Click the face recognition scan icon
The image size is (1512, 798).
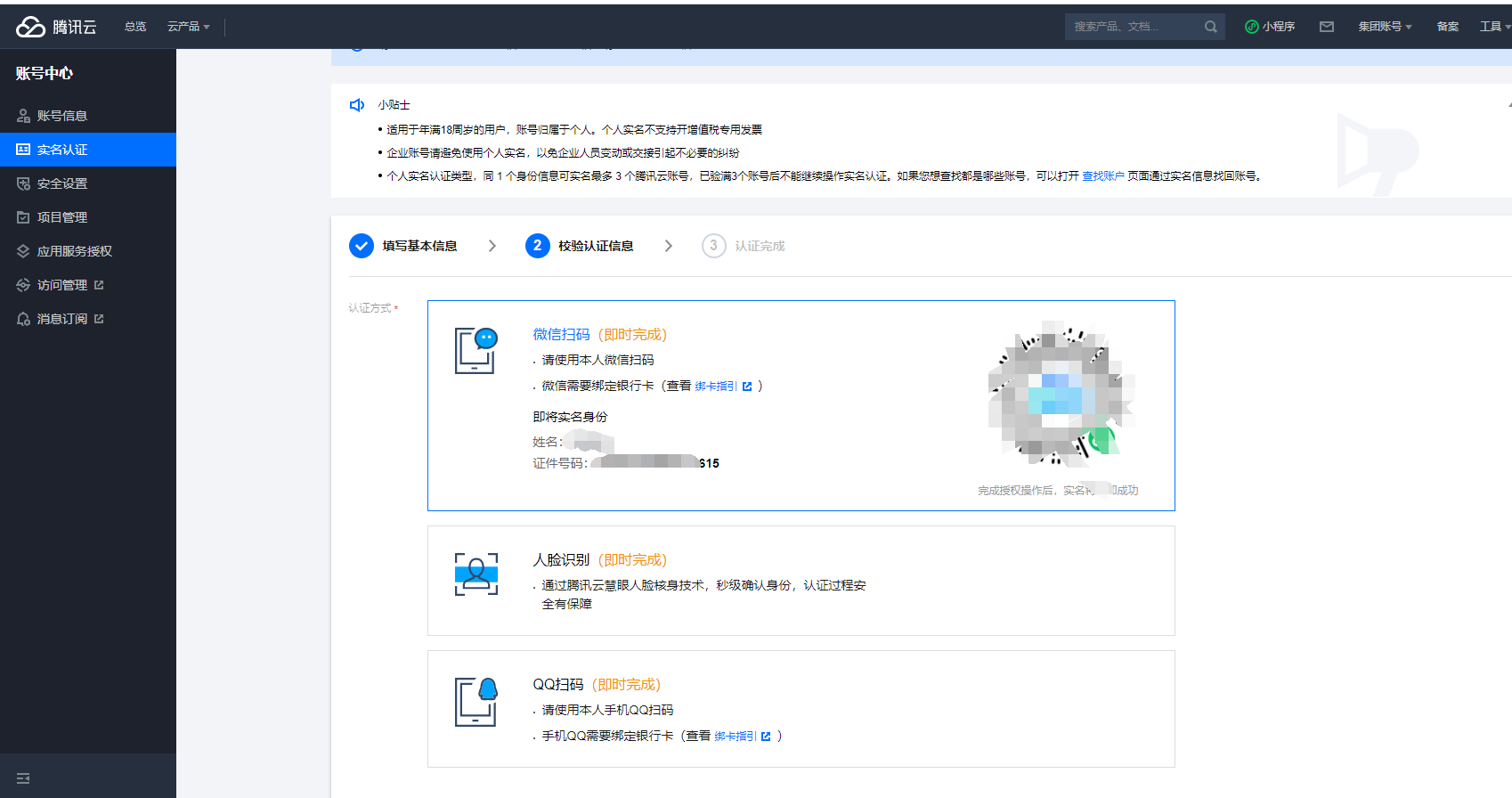[476, 574]
